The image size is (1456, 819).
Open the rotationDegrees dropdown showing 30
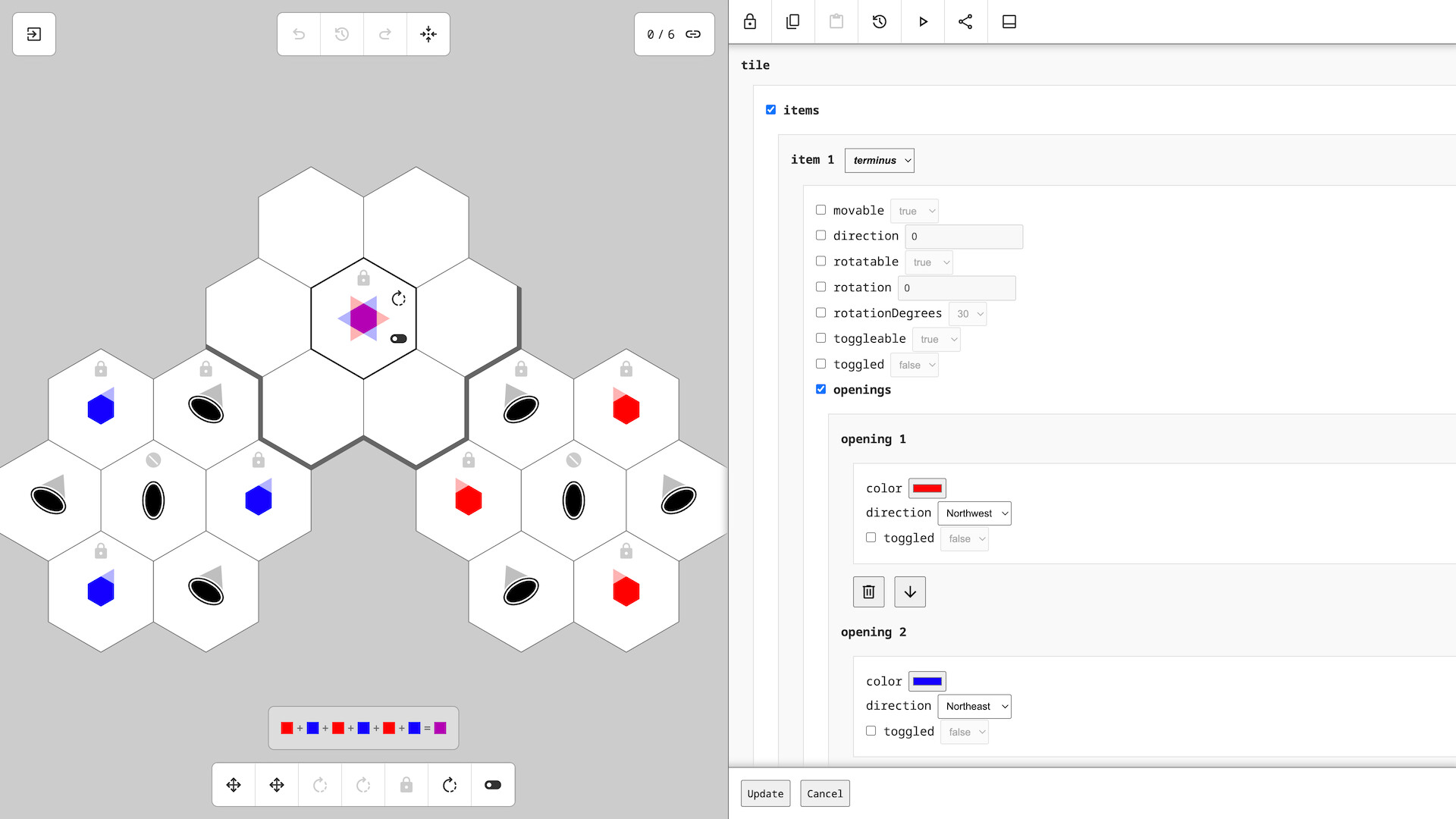[x=968, y=313]
